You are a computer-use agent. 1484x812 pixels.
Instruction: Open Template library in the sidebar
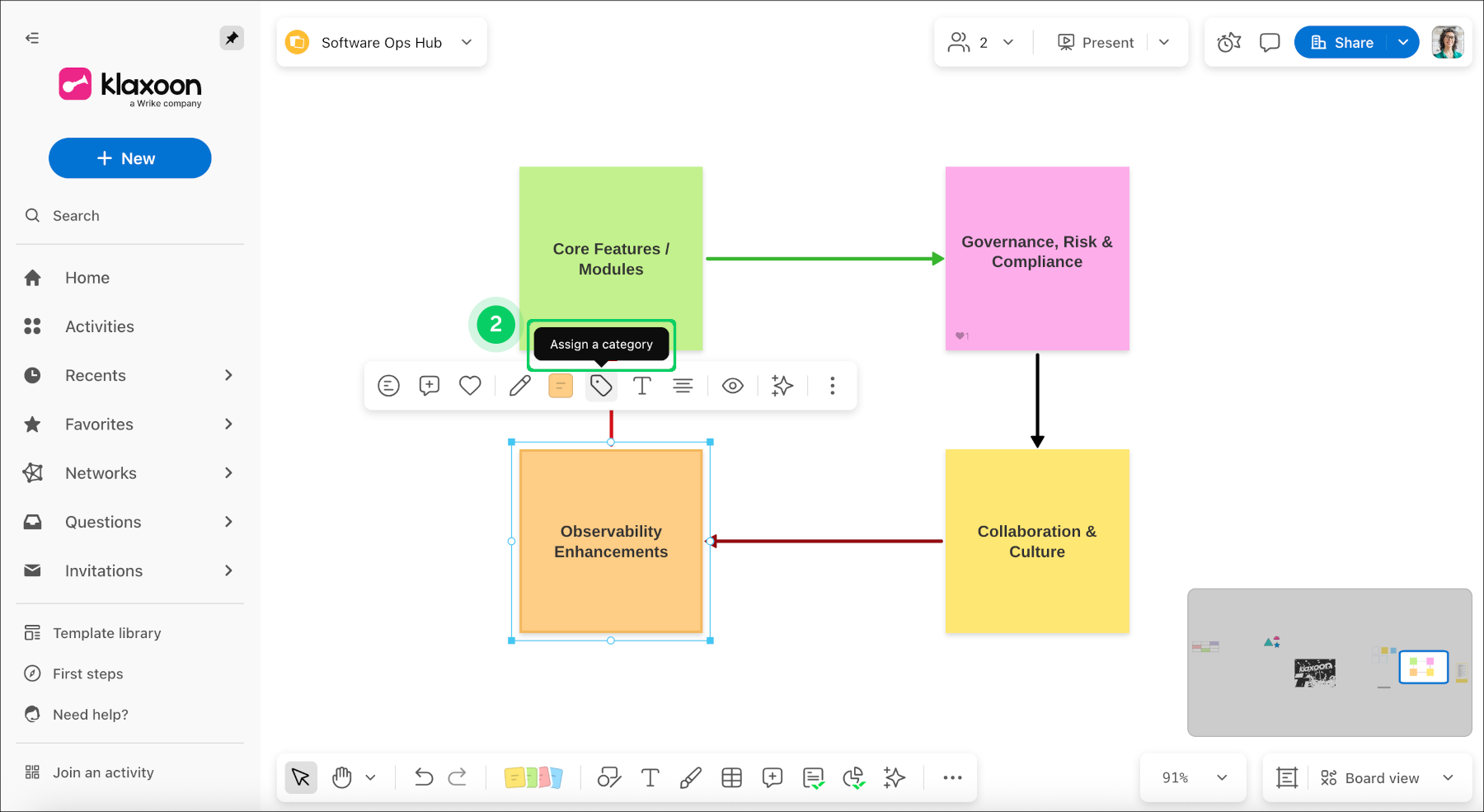coord(106,633)
